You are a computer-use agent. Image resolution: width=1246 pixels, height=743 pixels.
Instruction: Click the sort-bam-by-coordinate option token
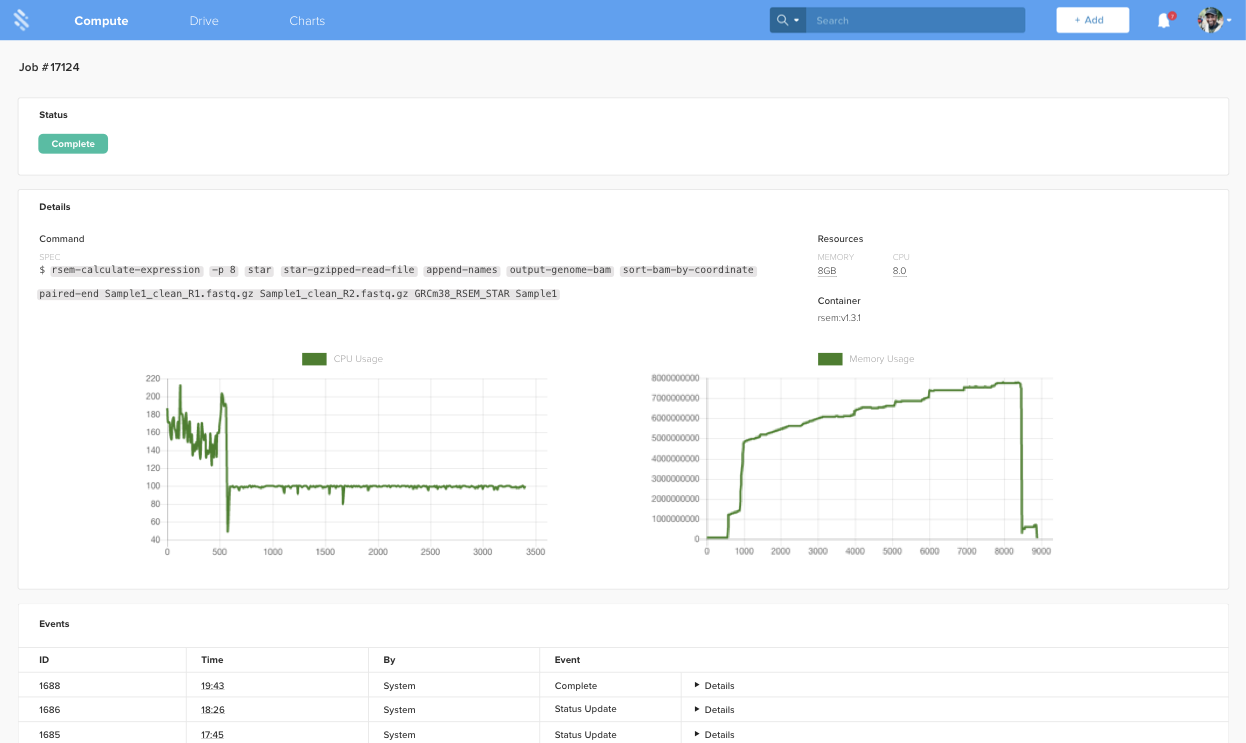688,270
